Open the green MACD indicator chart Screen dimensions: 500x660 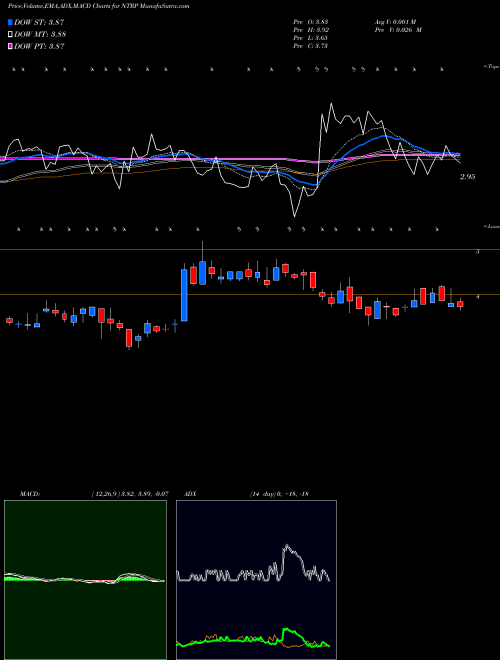click(x=85, y=580)
